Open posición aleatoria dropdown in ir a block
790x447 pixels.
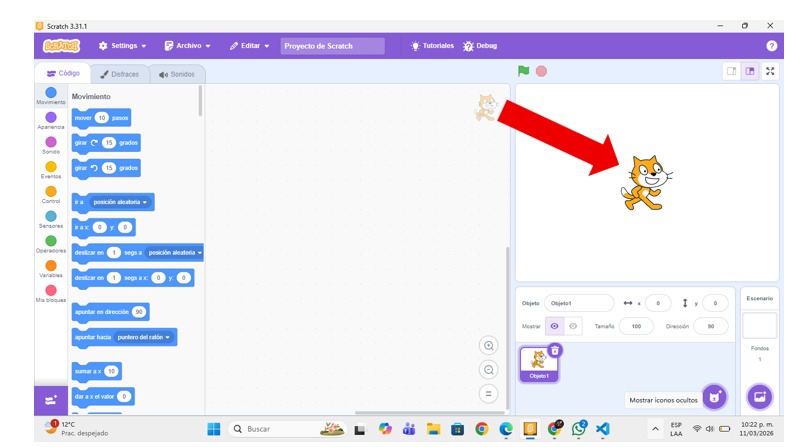(120, 202)
